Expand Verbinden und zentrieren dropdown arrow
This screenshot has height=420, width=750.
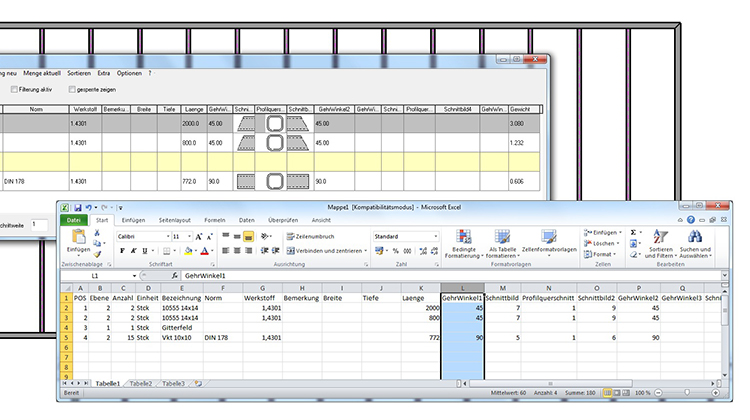point(366,251)
